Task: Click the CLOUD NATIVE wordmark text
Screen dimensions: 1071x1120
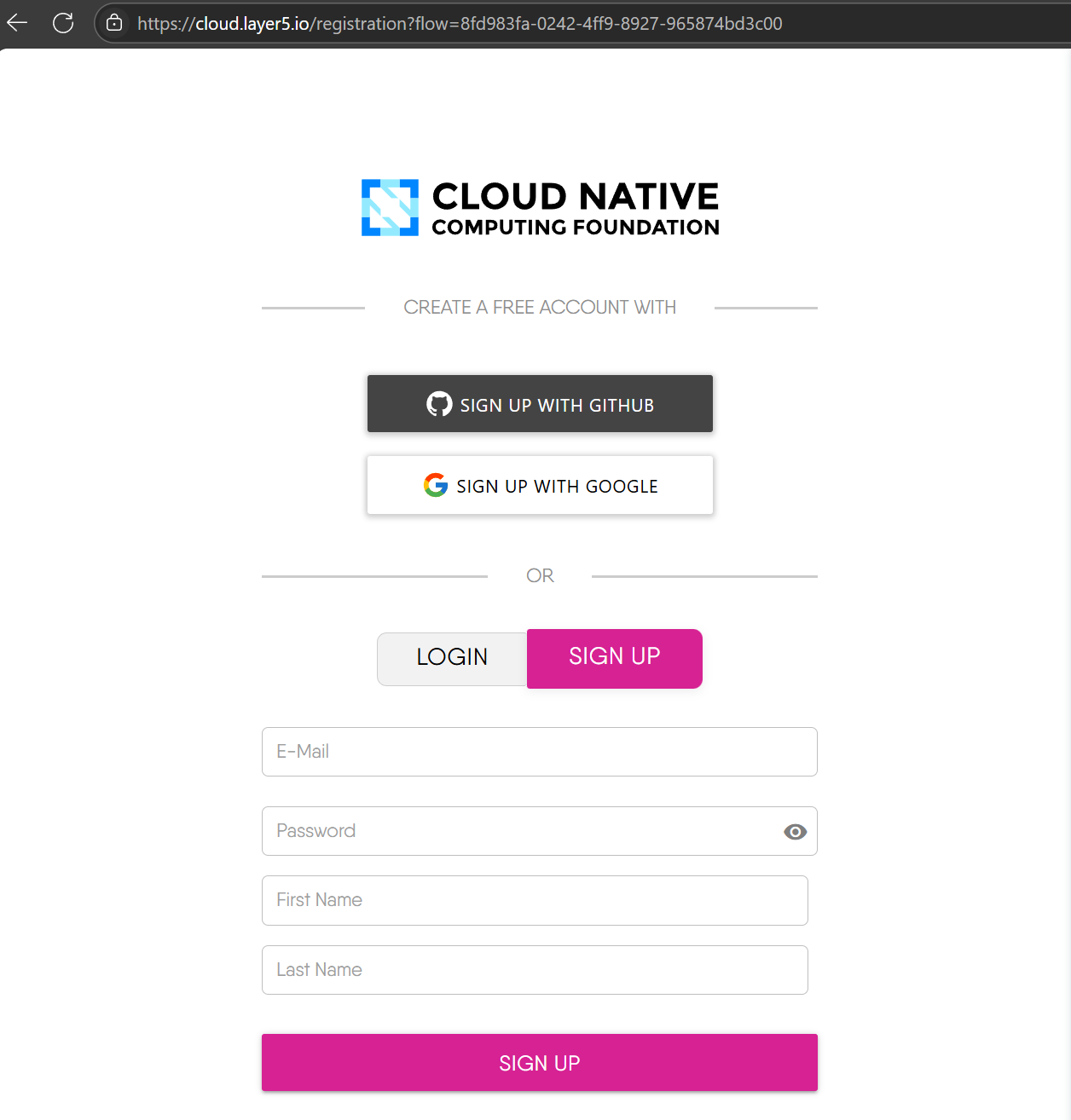Action: (x=576, y=197)
